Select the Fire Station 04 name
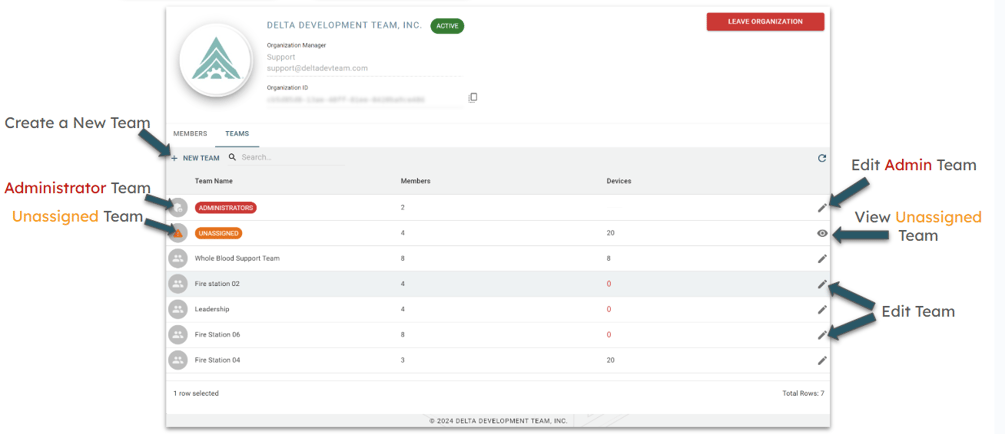1005x434 pixels. [217, 360]
